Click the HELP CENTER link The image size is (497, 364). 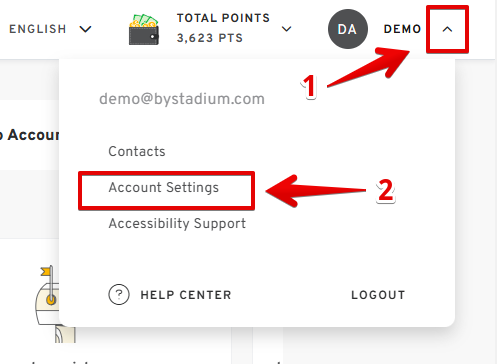[186, 295]
